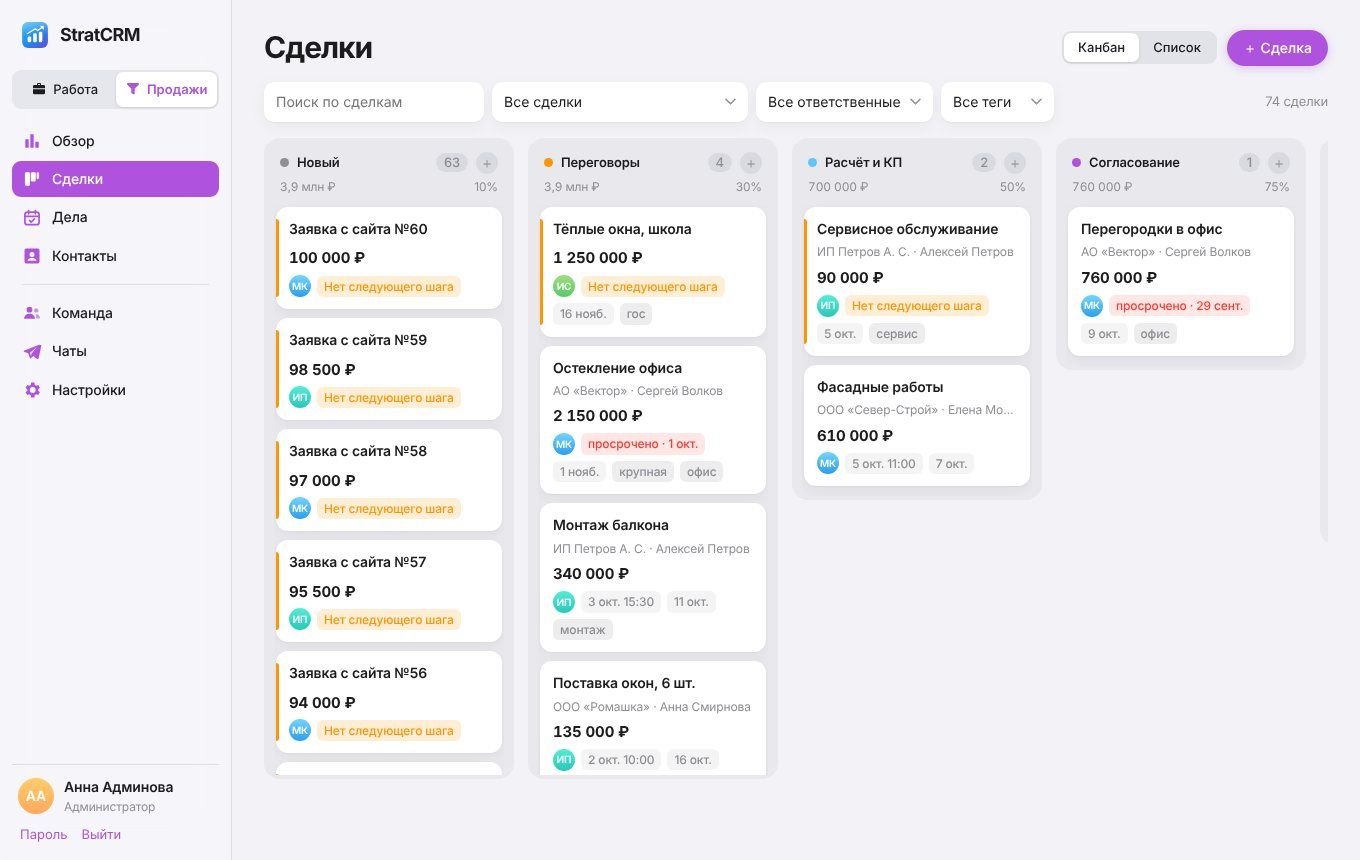Open the Все ответственные dropdown
1360x860 pixels.
click(x=844, y=102)
